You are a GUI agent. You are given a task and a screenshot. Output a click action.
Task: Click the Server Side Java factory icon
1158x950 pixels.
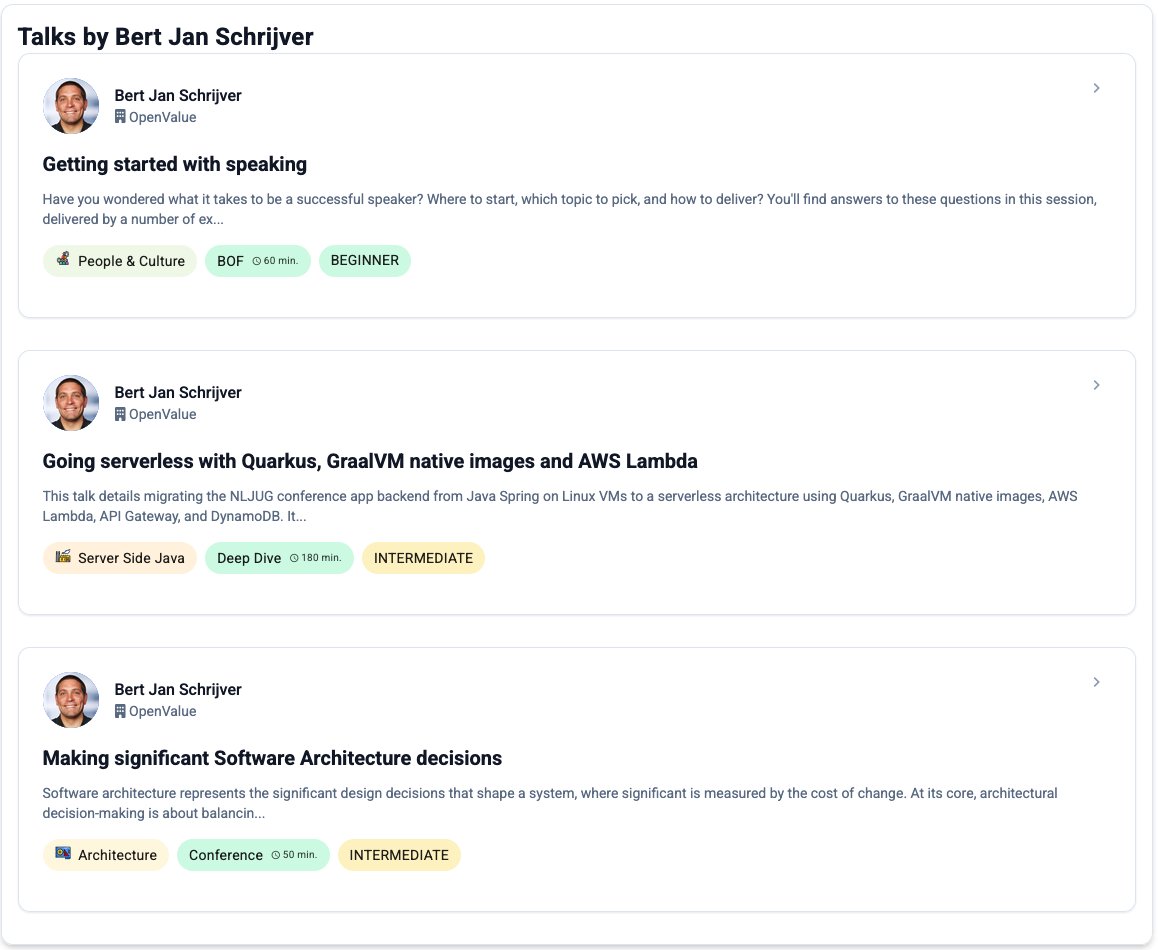(x=63, y=557)
